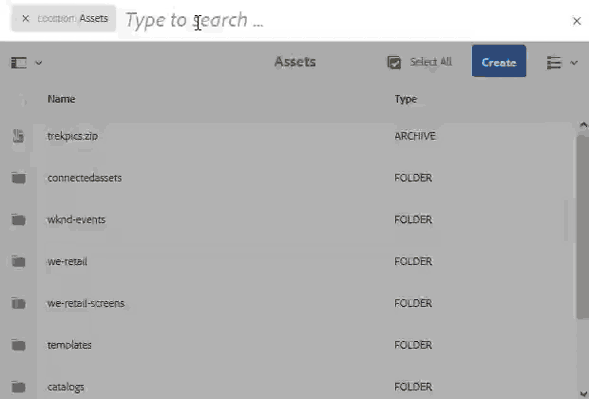The image size is (589, 399).
Task: Expand the rail panel dropdown chevron
Action: (x=39, y=63)
